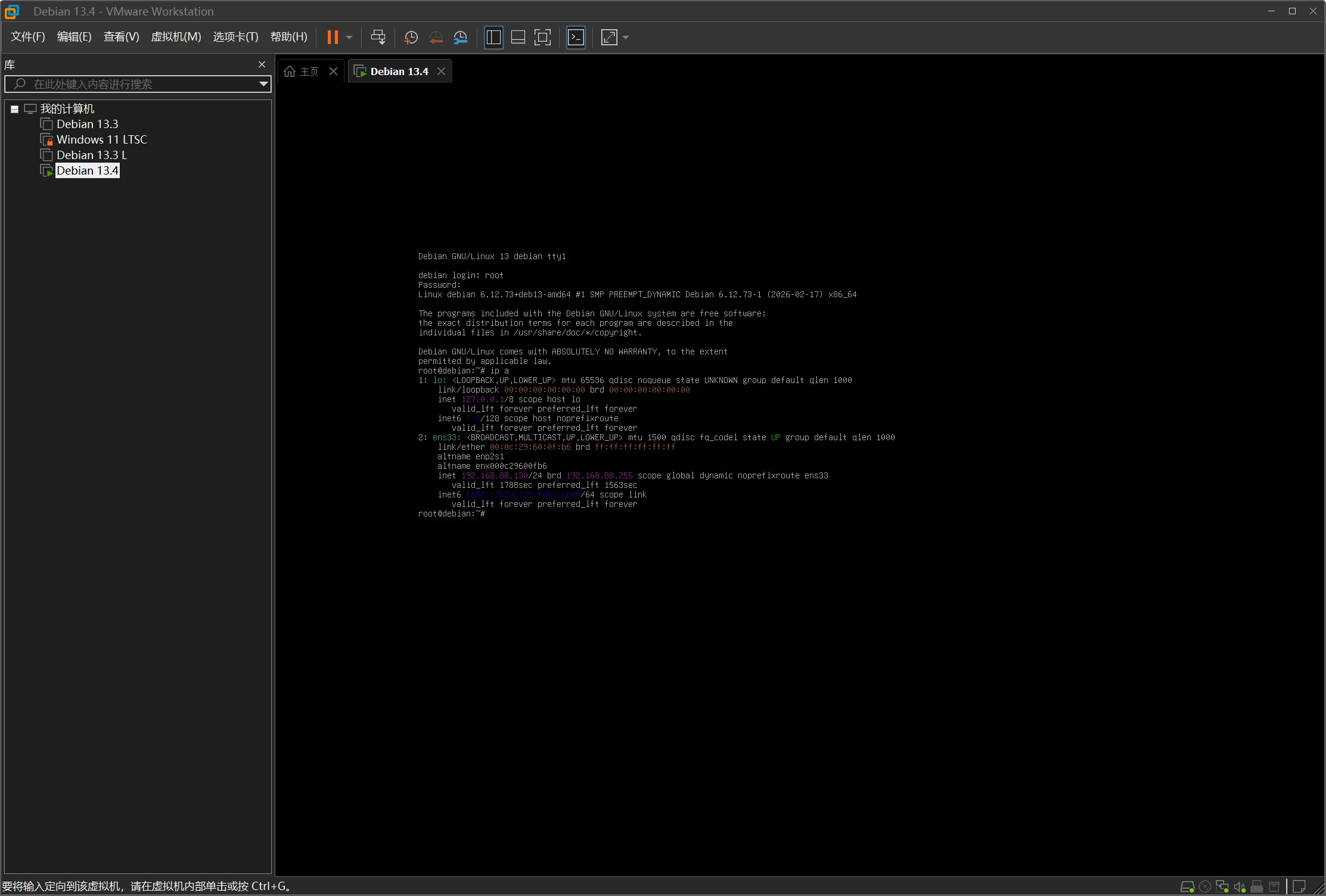1326x896 pixels.
Task: Open the snapshot manager wrench icon
Action: pyautogui.click(x=460, y=38)
